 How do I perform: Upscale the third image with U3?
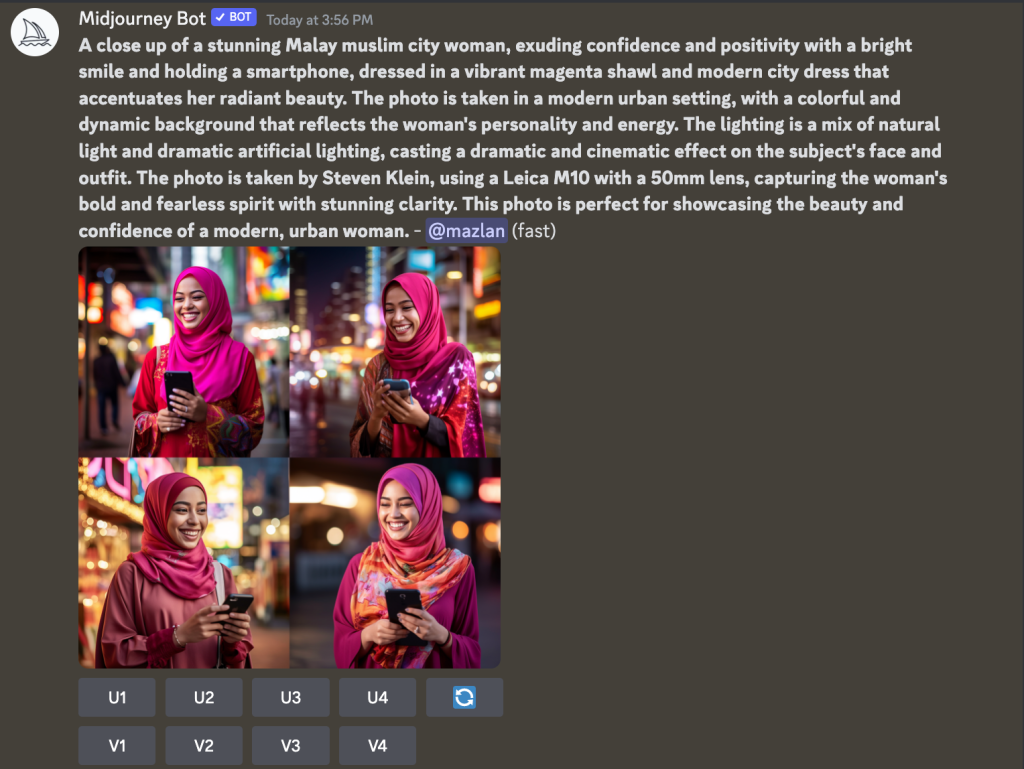[291, 697]
